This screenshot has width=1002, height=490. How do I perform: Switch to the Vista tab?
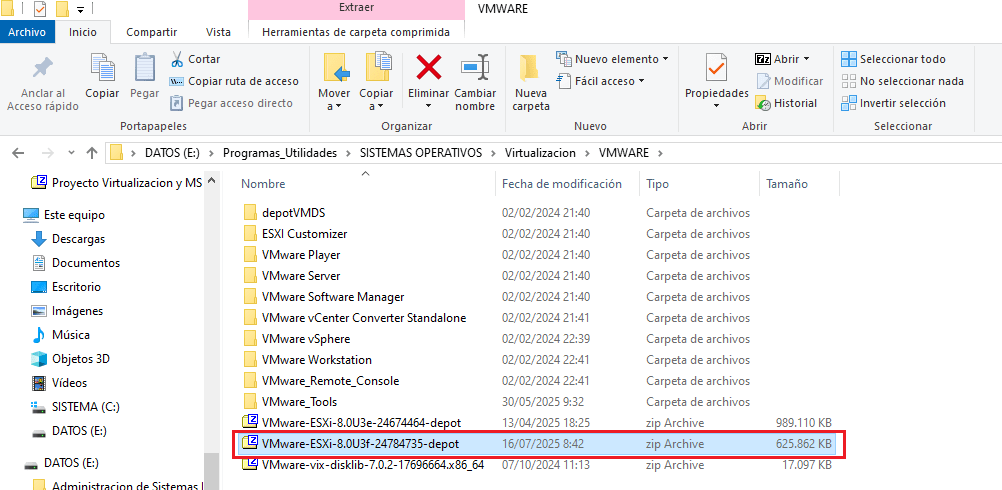pyautogui.click(x=219, y=32)
